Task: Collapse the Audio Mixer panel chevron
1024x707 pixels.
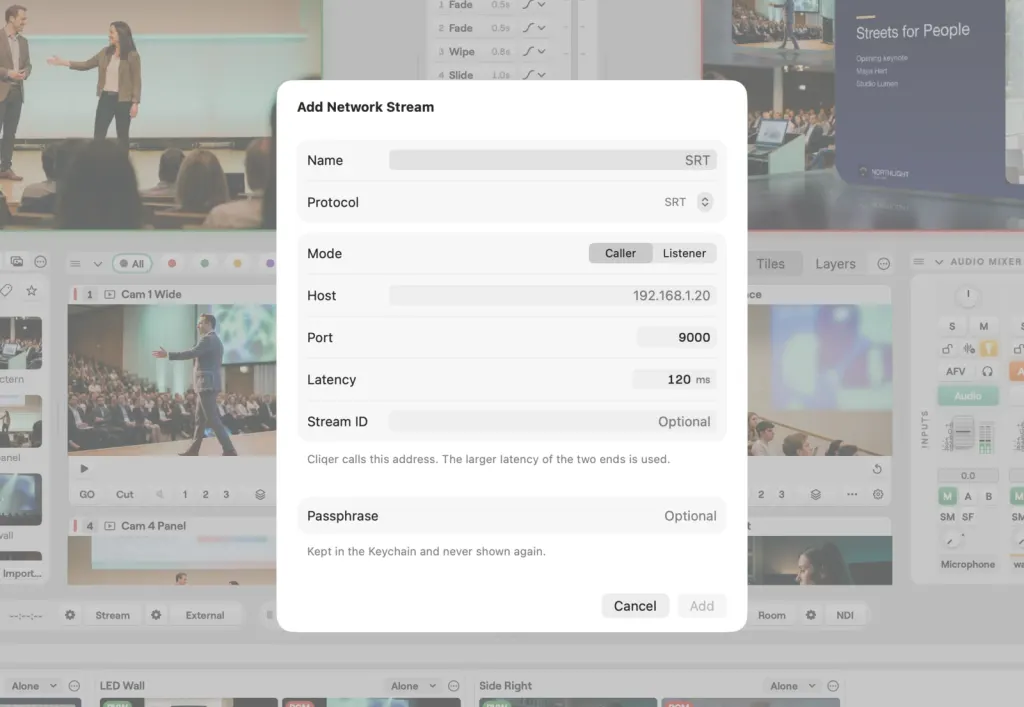Action: click(939, 262)
